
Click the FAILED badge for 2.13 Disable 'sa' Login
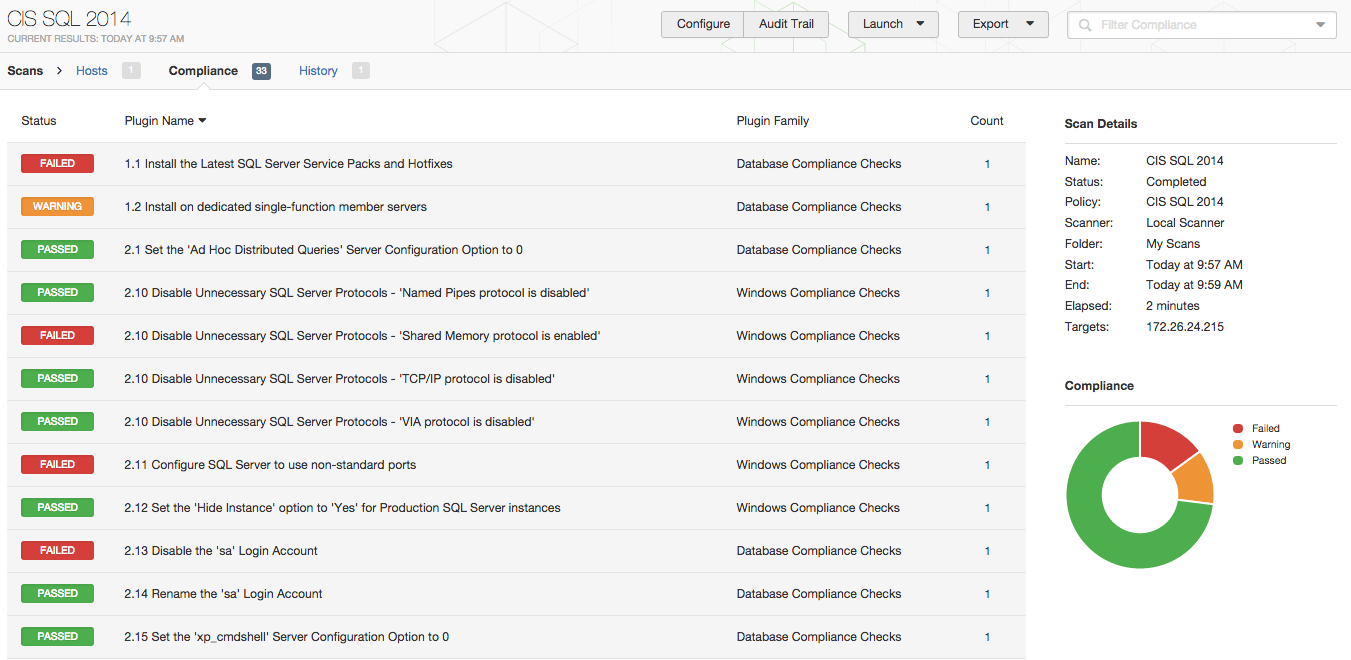[x=57, y=551]
